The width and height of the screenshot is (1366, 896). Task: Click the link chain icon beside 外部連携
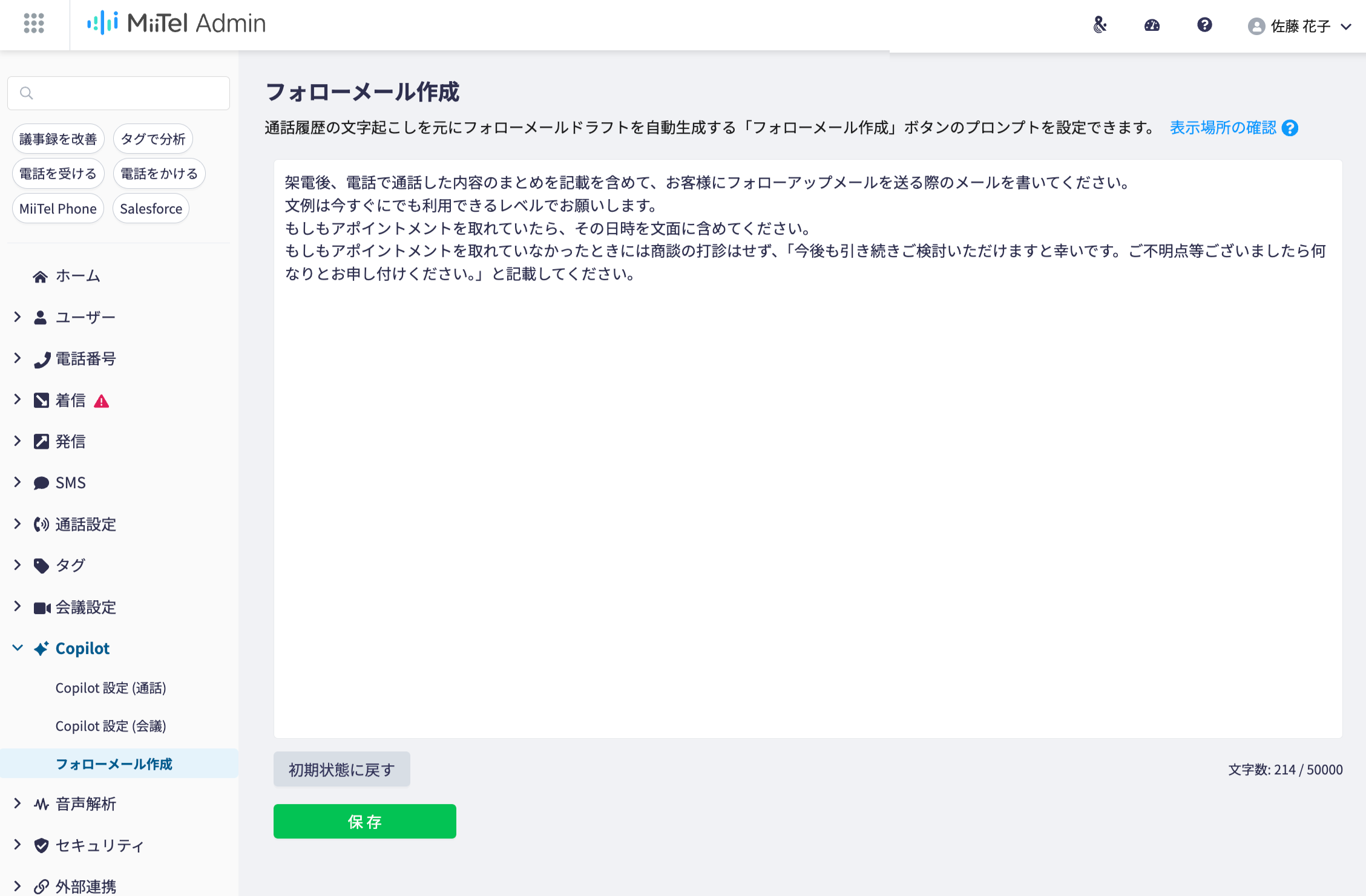[x=41, y=887]
